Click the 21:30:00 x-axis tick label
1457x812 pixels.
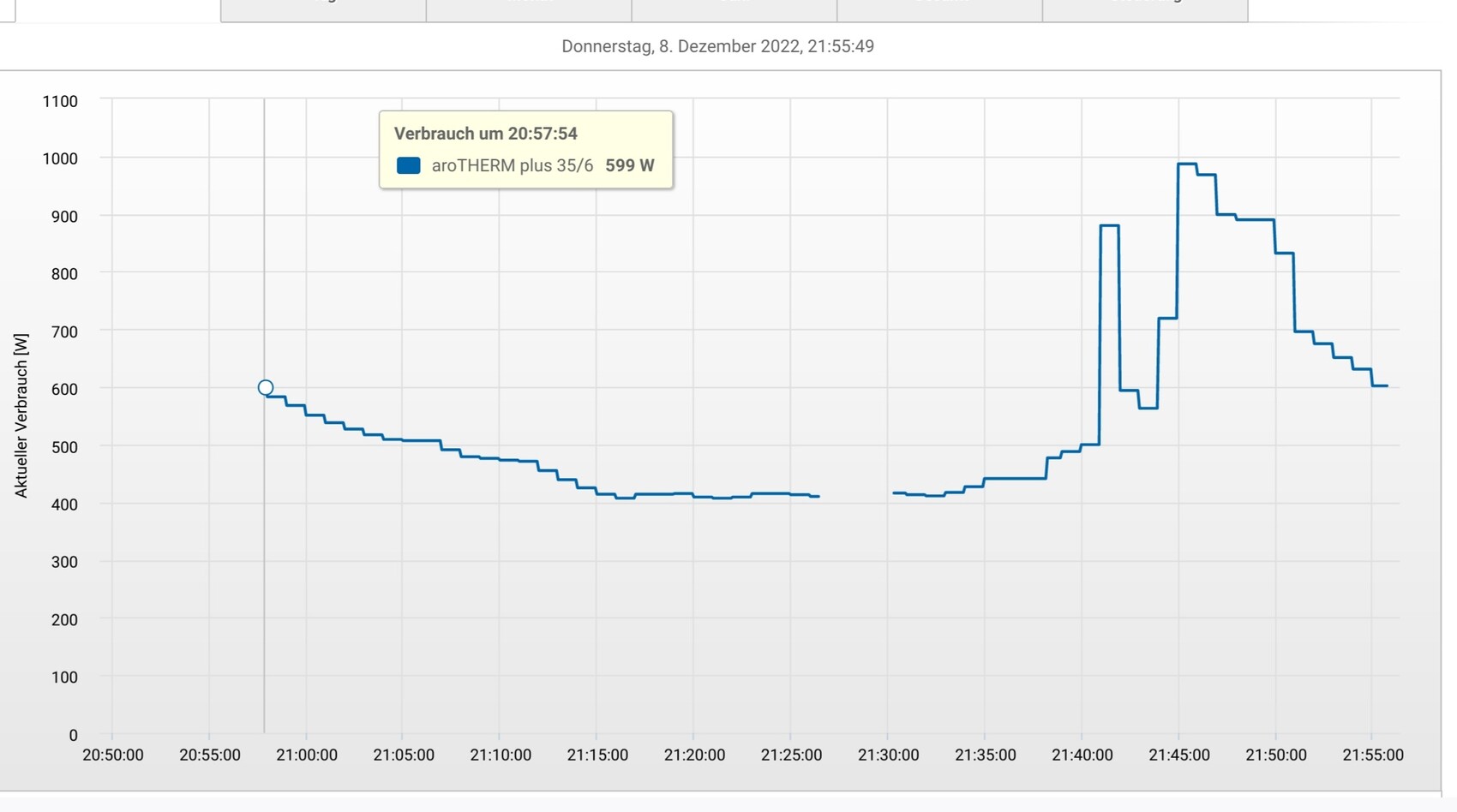coord(888,755)
